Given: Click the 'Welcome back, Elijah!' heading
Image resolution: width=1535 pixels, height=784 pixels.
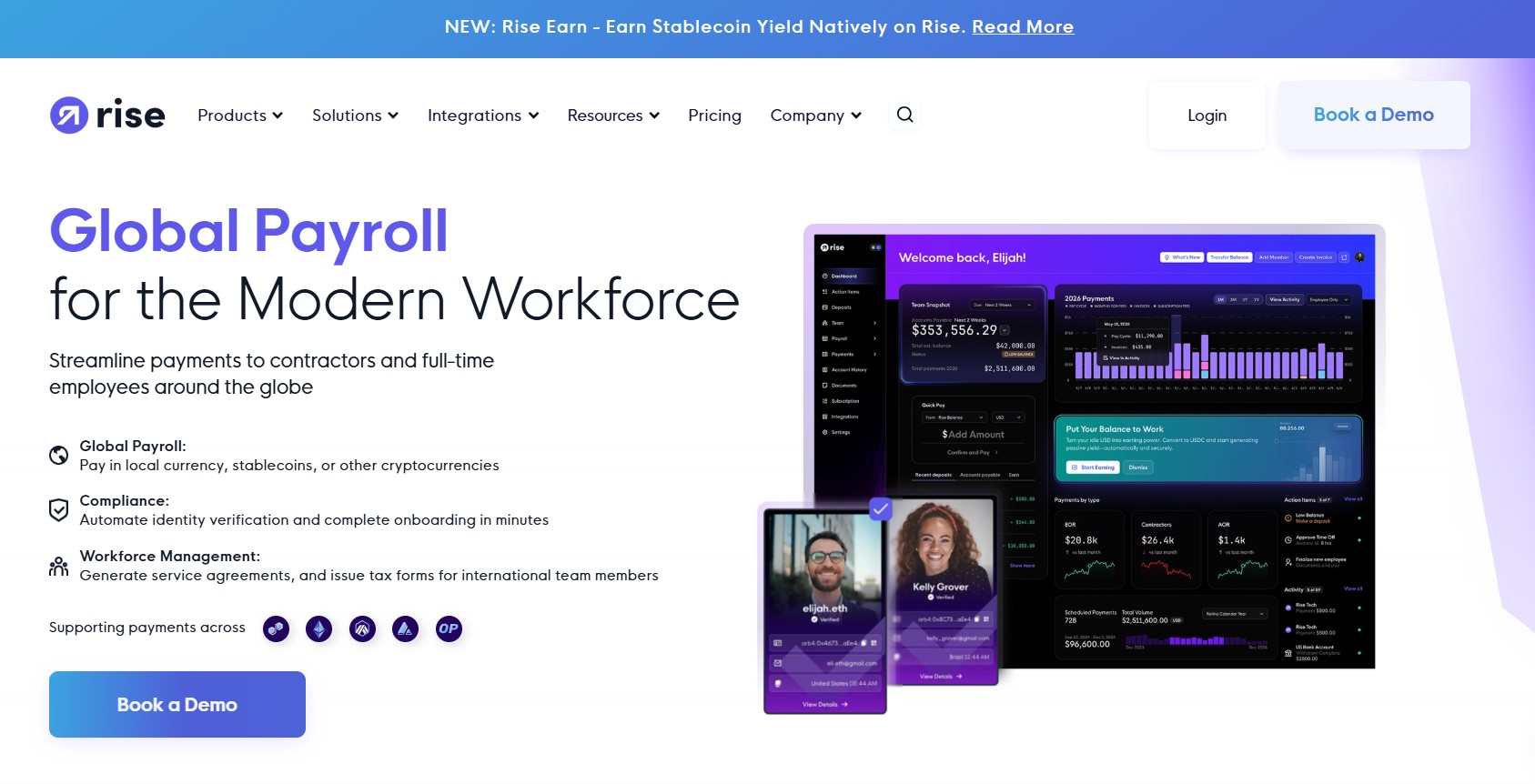Looking at the screenshot, I should pos(963,257).
